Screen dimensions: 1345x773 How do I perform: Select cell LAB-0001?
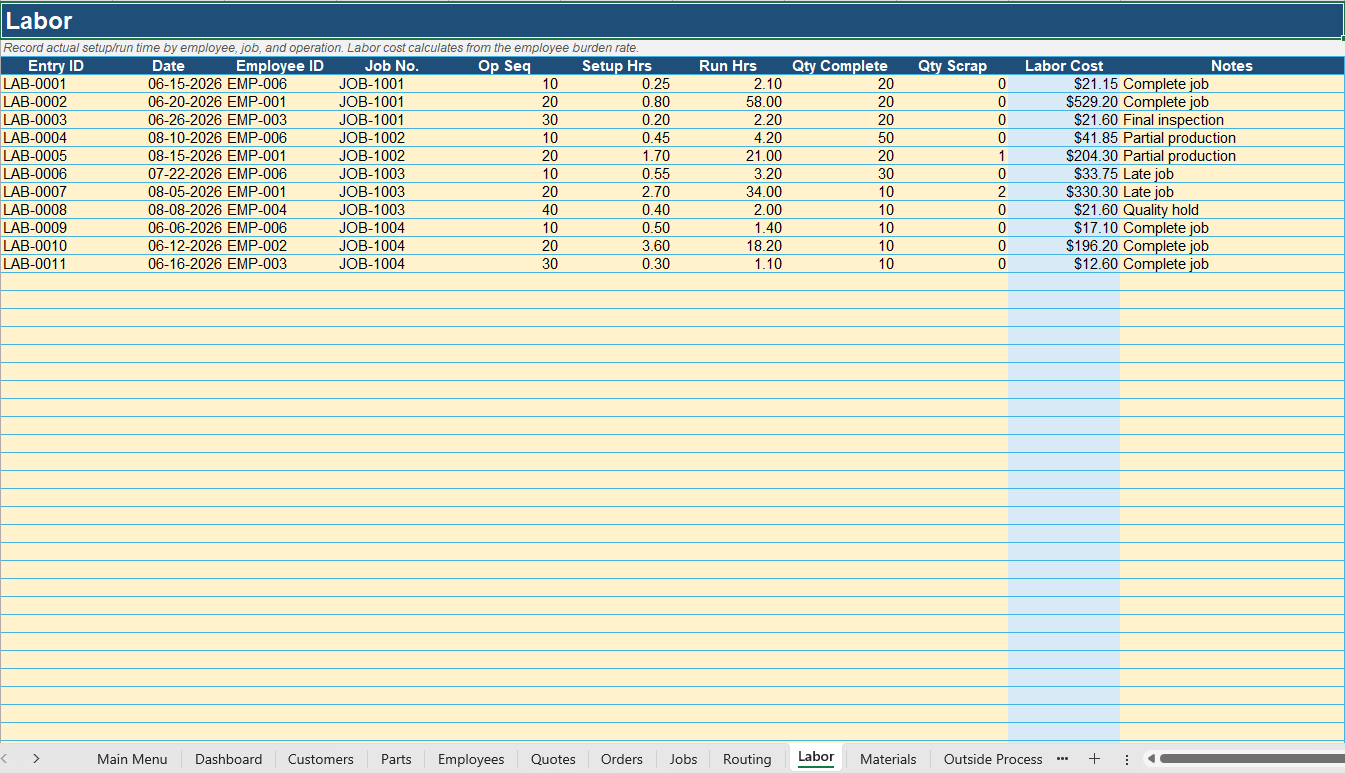click(x=56, y=84)
